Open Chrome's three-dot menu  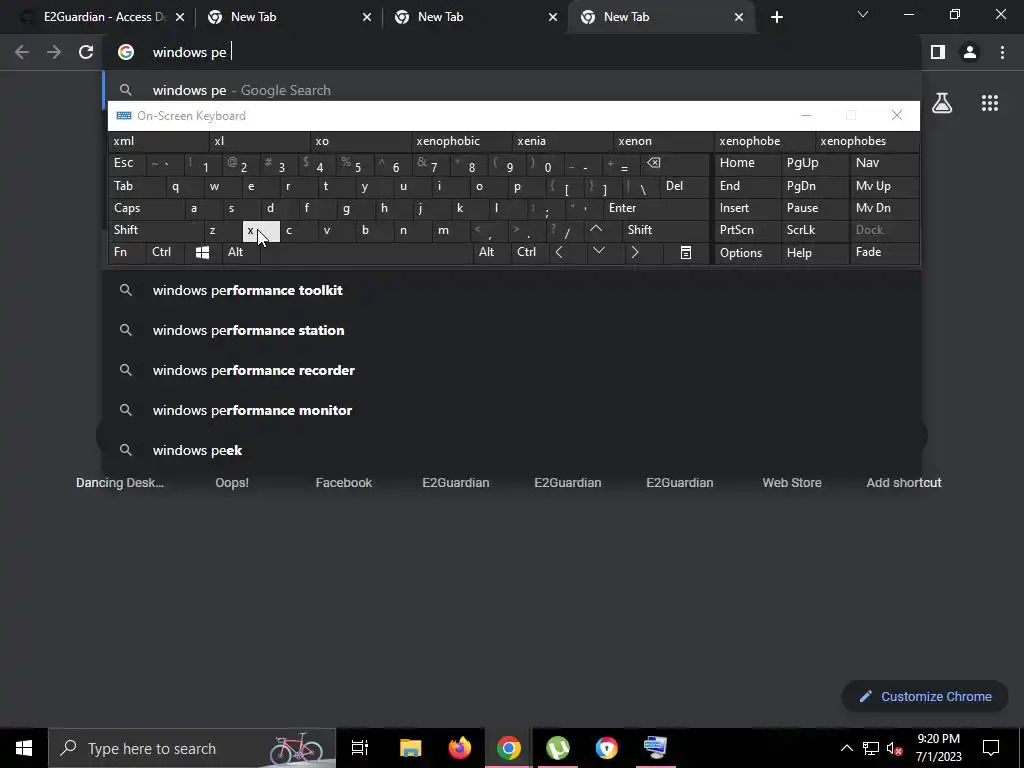1002,52
